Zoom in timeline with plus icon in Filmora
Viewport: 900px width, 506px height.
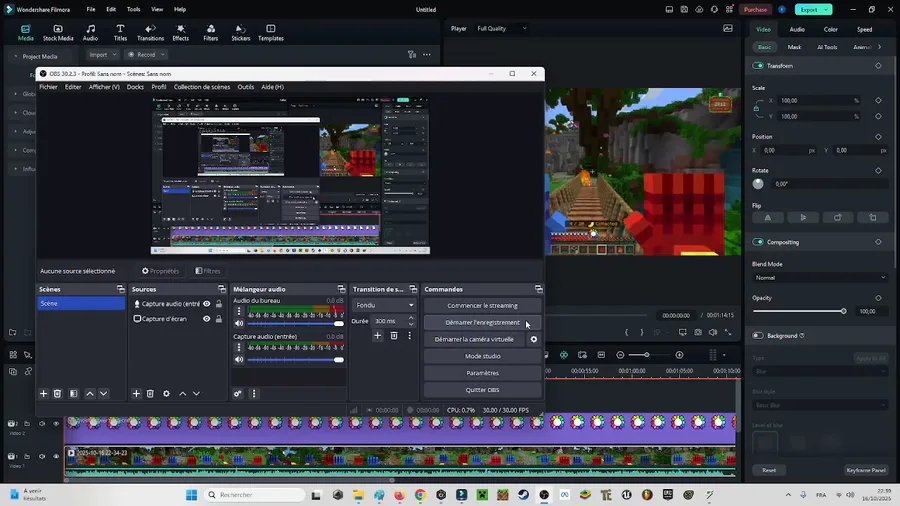[680, 355]
